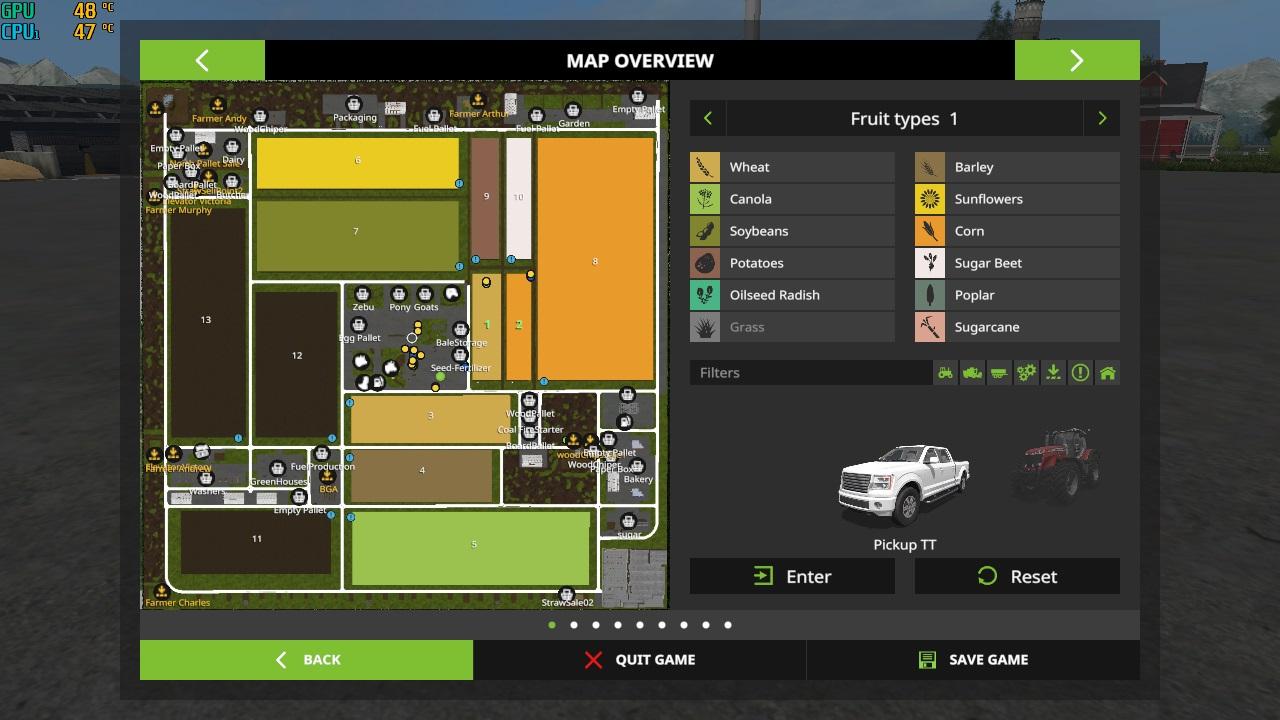Click the trailer tools filter icon
This screenshot has height=720, width=1280.
[999, 373]
